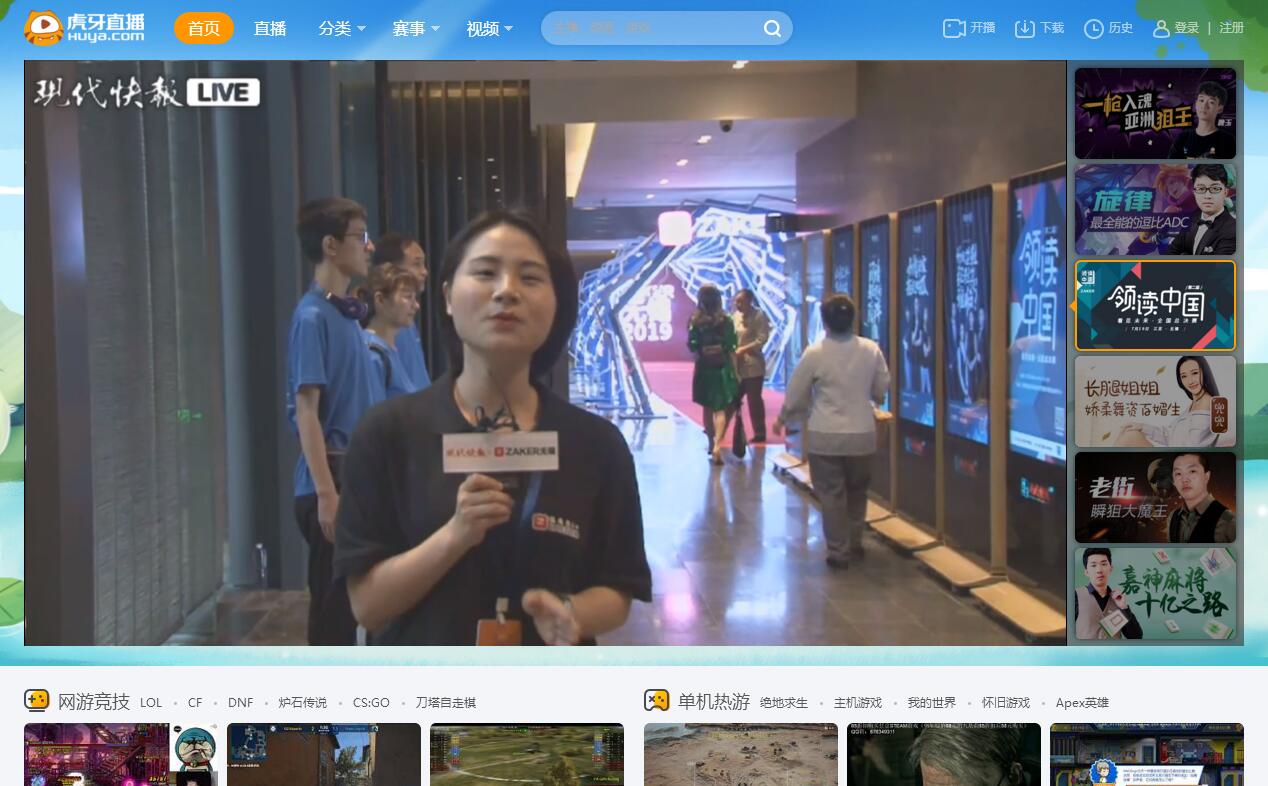Click the 网游竞技 gamepad icon

click(x=37, y=700)
